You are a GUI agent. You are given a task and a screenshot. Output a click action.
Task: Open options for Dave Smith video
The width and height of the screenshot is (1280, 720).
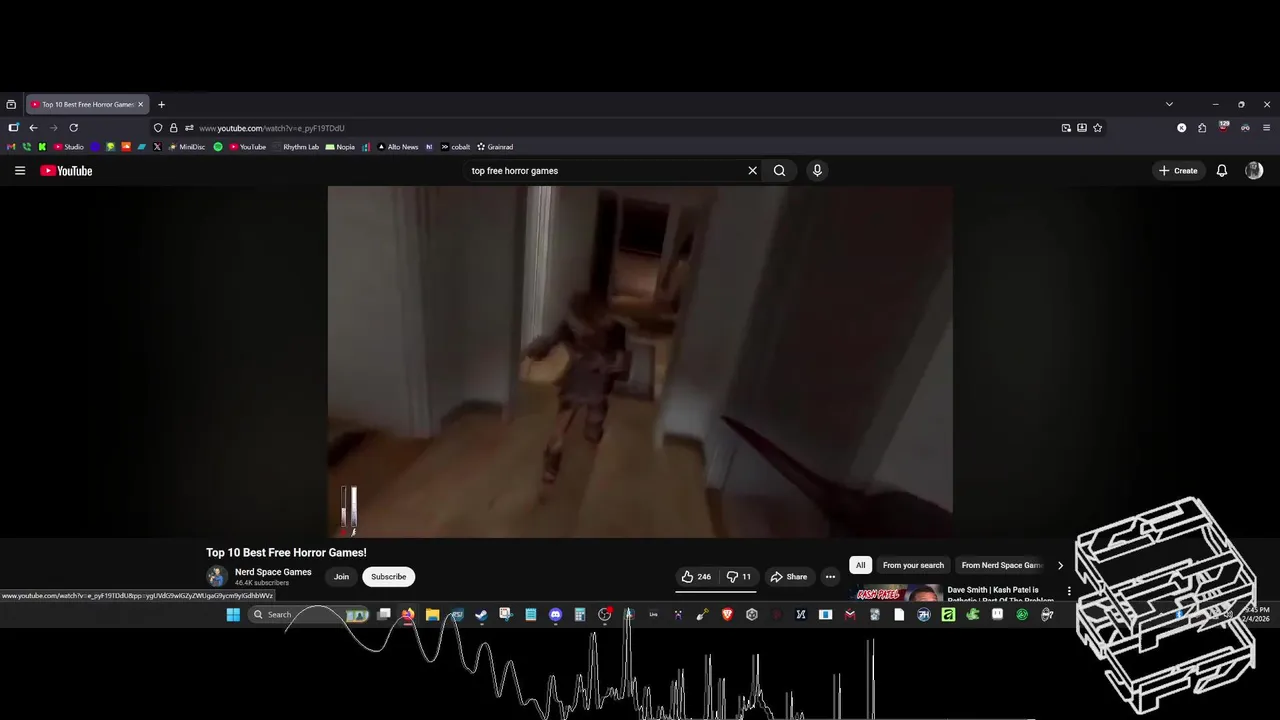click(1068, 591)
